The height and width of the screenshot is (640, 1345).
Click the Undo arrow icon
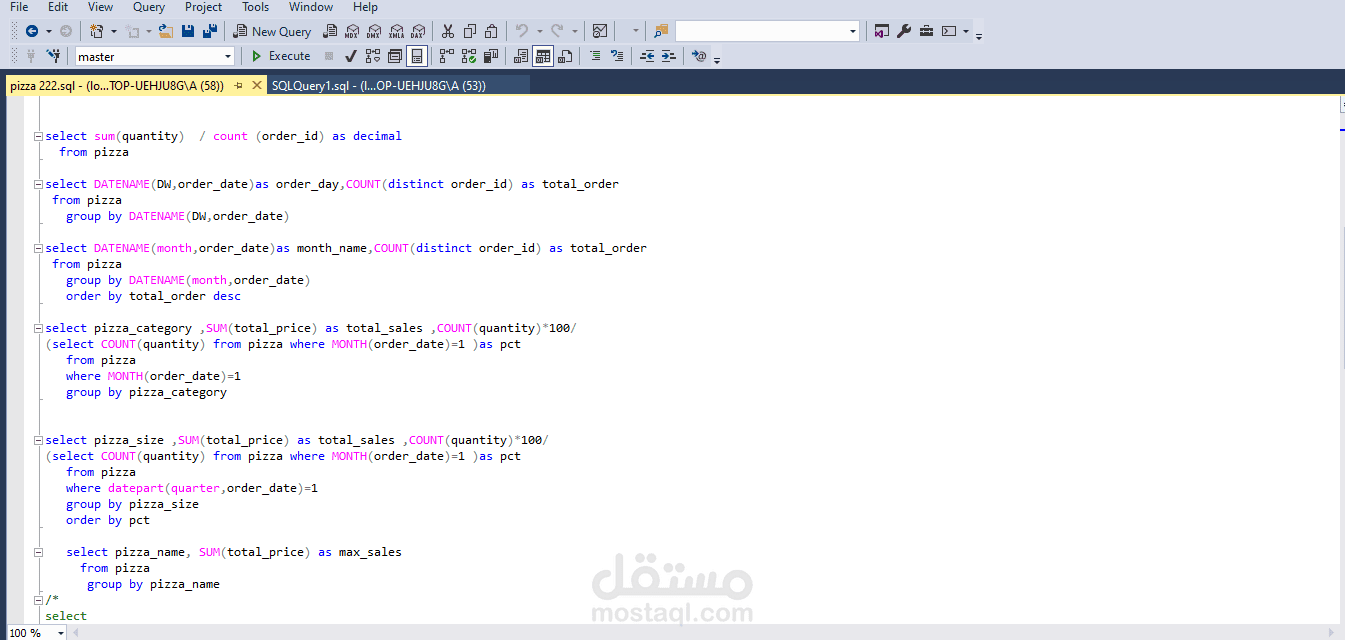521,31
